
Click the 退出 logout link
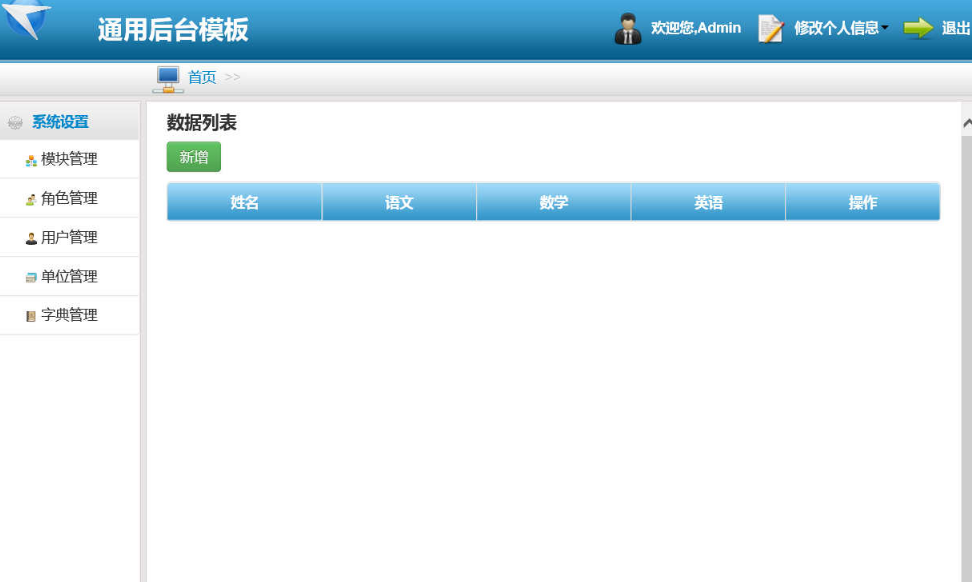pos(955,29)
